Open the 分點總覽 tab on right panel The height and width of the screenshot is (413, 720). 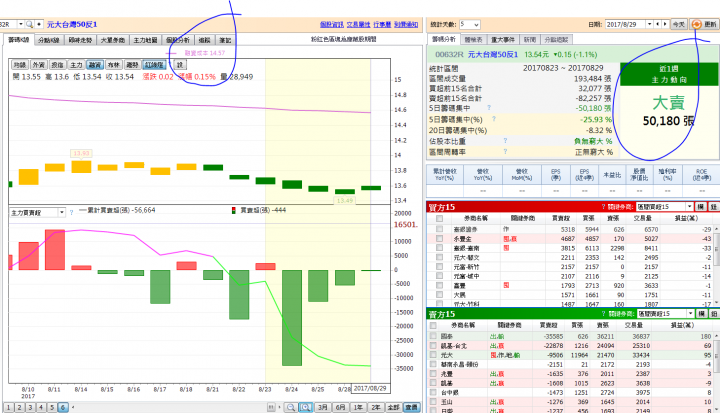tap(557, 40)
